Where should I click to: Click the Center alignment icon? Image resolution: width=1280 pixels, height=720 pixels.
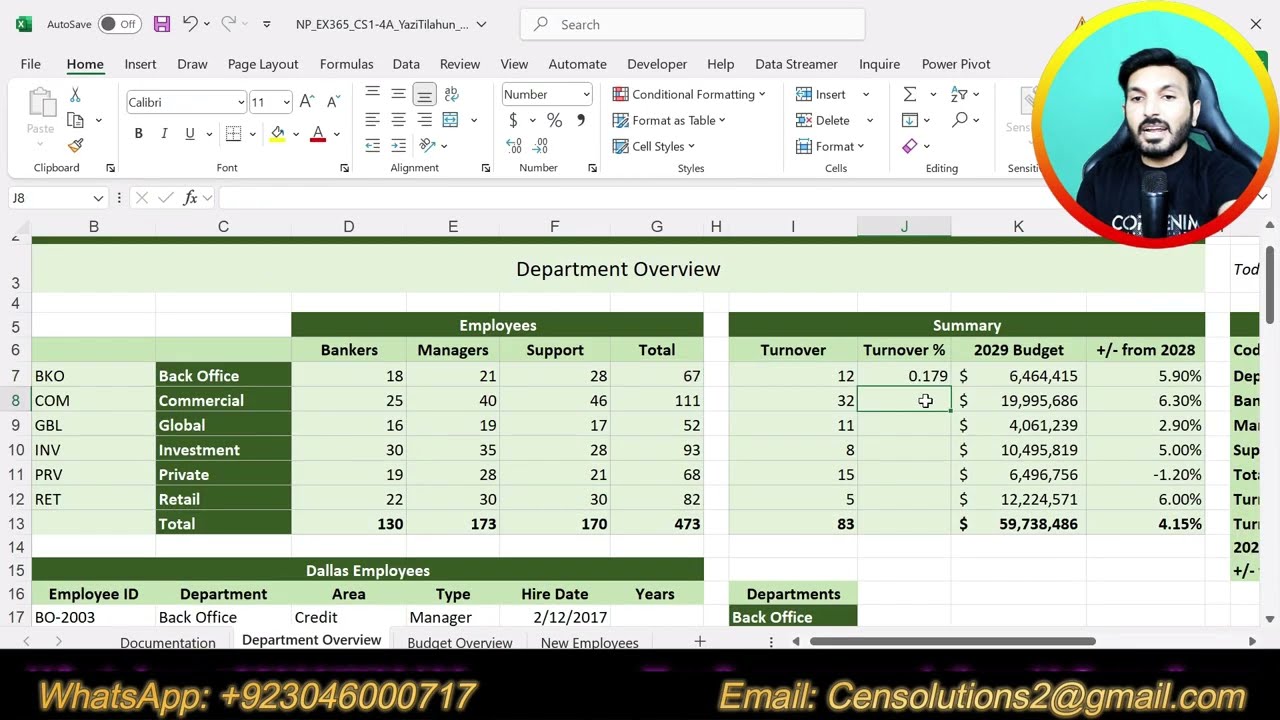click(x=398, y=120)
